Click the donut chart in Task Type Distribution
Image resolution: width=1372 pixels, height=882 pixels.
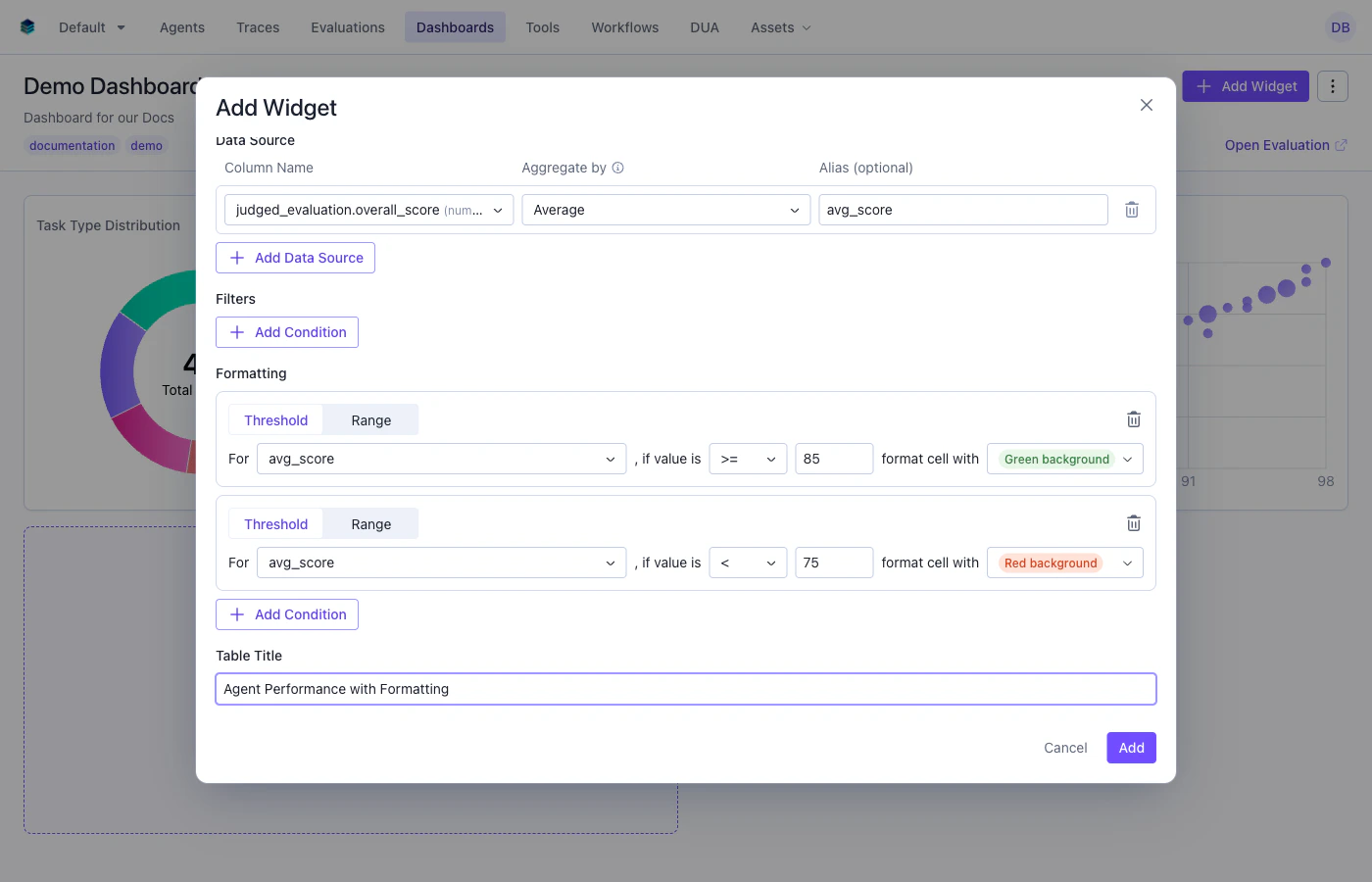147,370
